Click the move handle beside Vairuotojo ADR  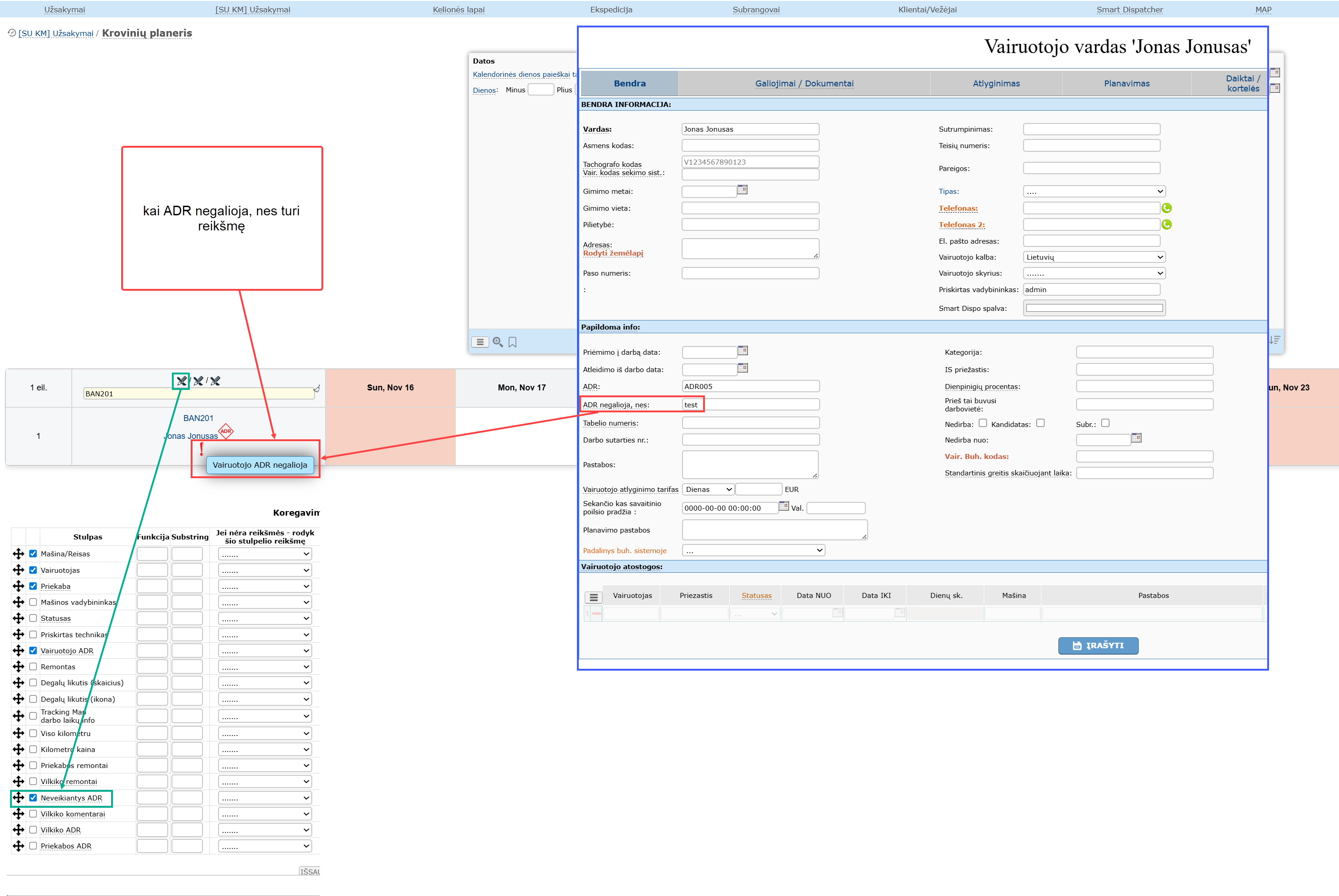click(18, 650)
